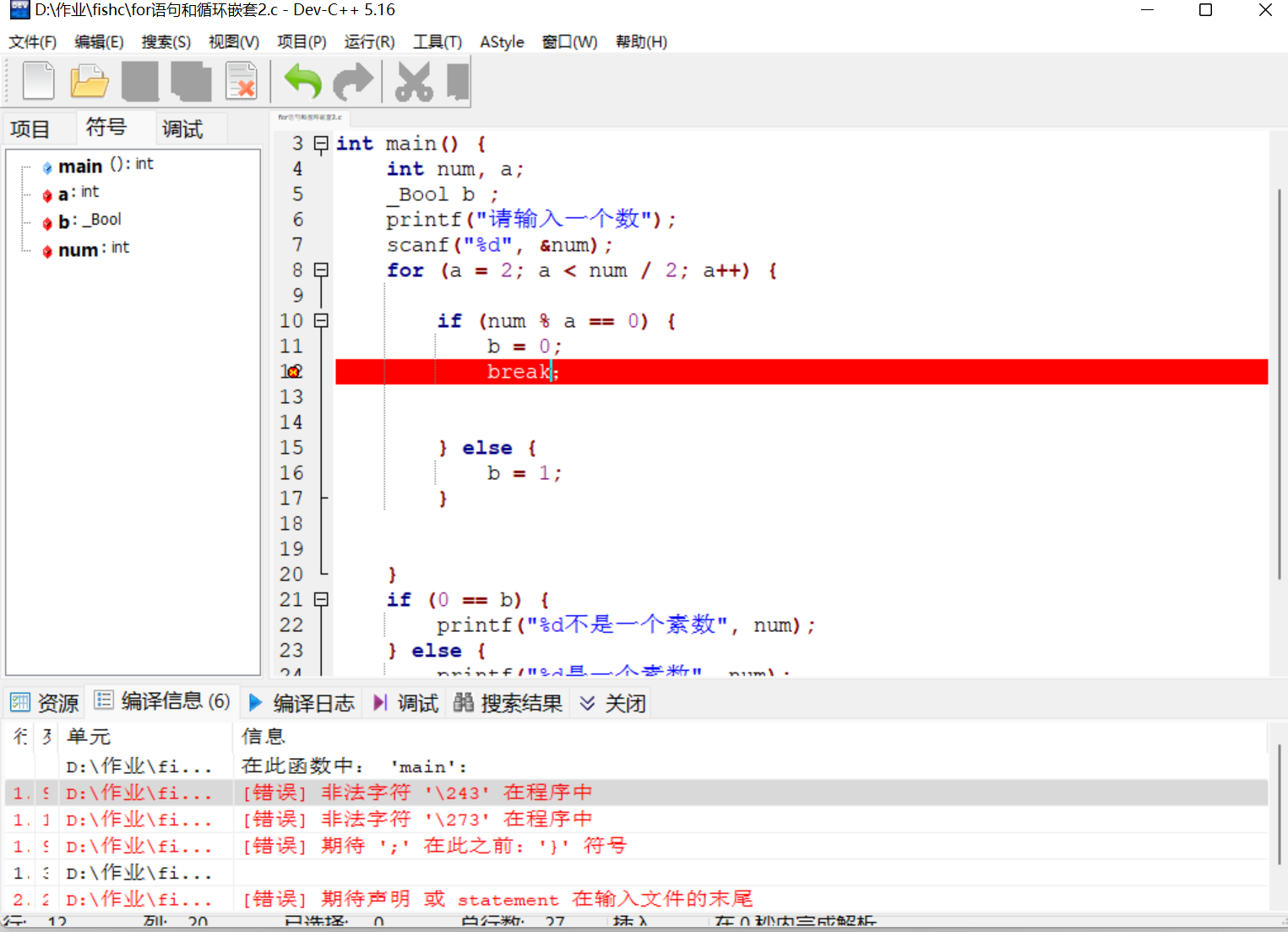This screenshot has width=1288, height=932.
Task: Switch to the 编译日志 tab
Action: pyautogui.click(x=302, y=703)
